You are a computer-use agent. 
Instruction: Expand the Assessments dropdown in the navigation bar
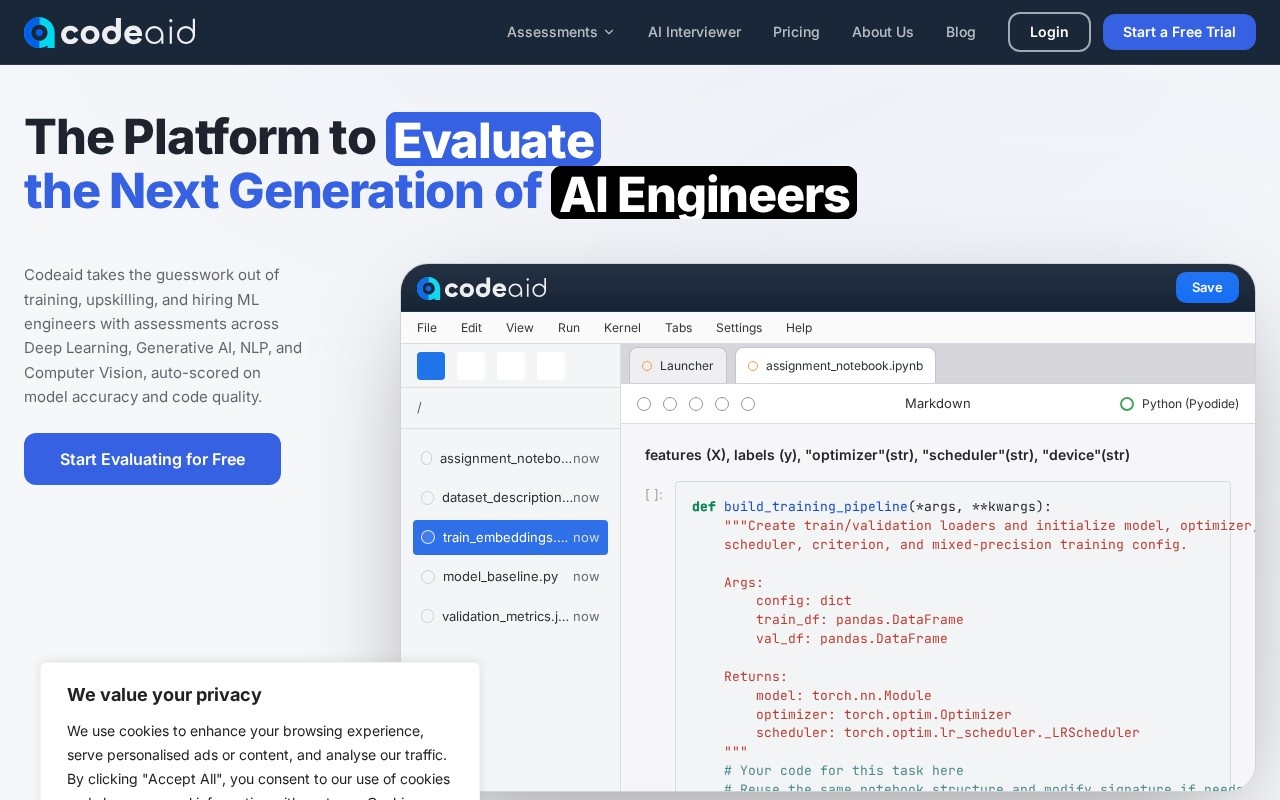point(561,32)
